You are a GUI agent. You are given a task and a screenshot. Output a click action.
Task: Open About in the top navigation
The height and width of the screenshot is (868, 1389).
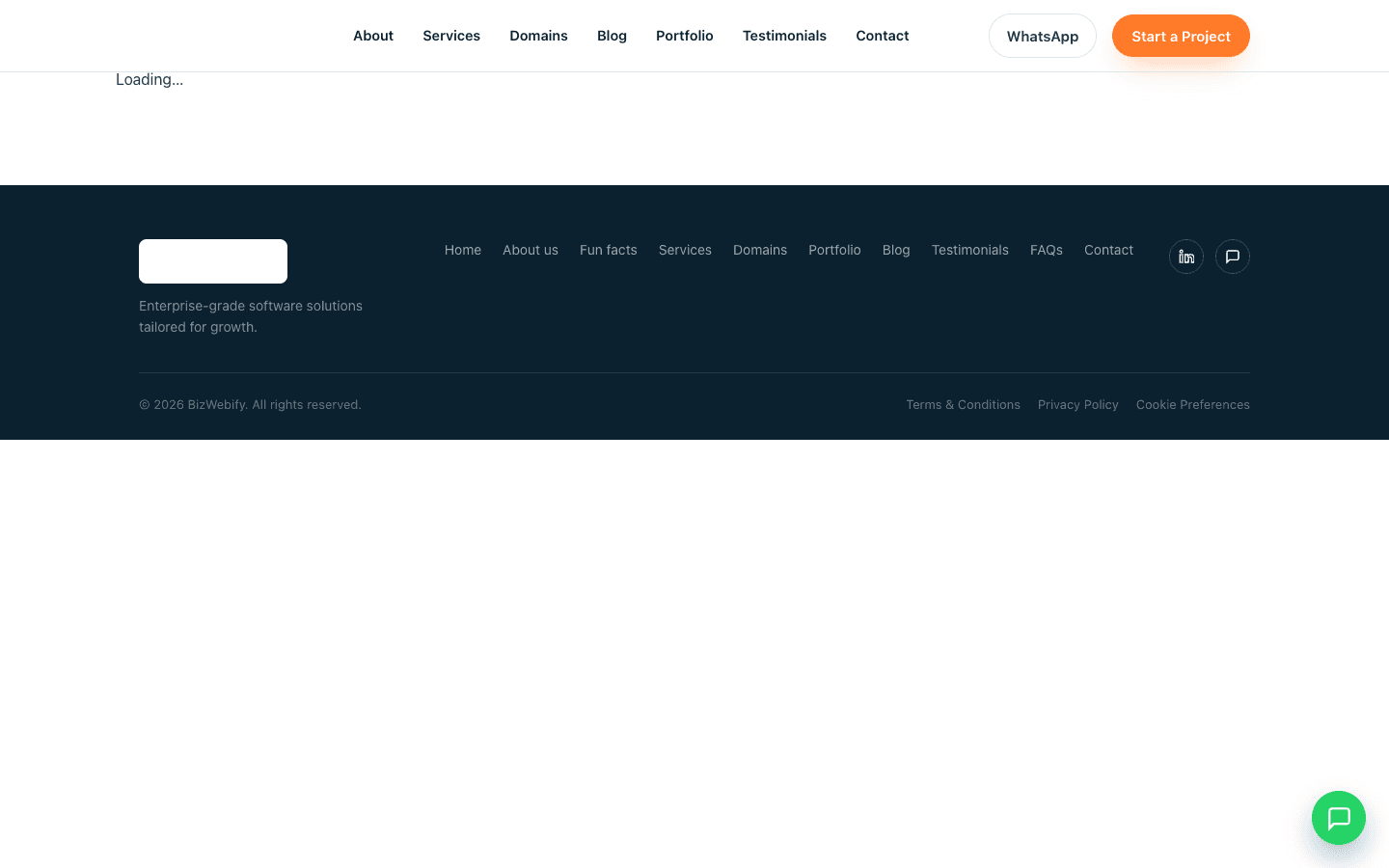(x=373, y=36)
